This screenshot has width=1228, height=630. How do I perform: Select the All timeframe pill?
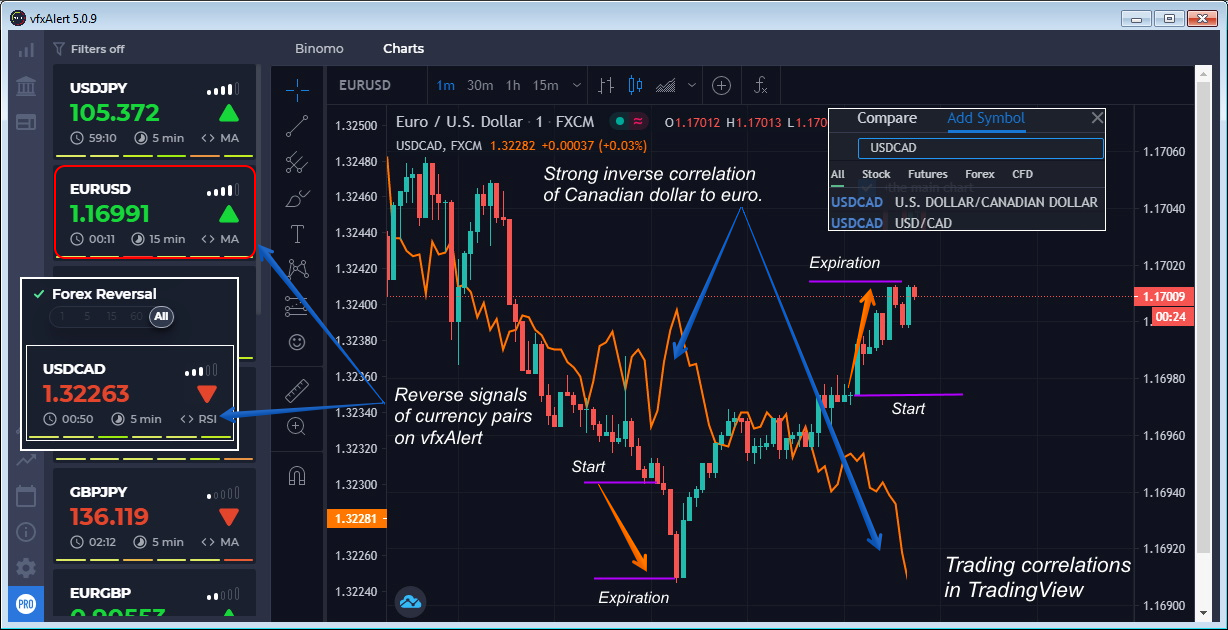coord(161,316)
